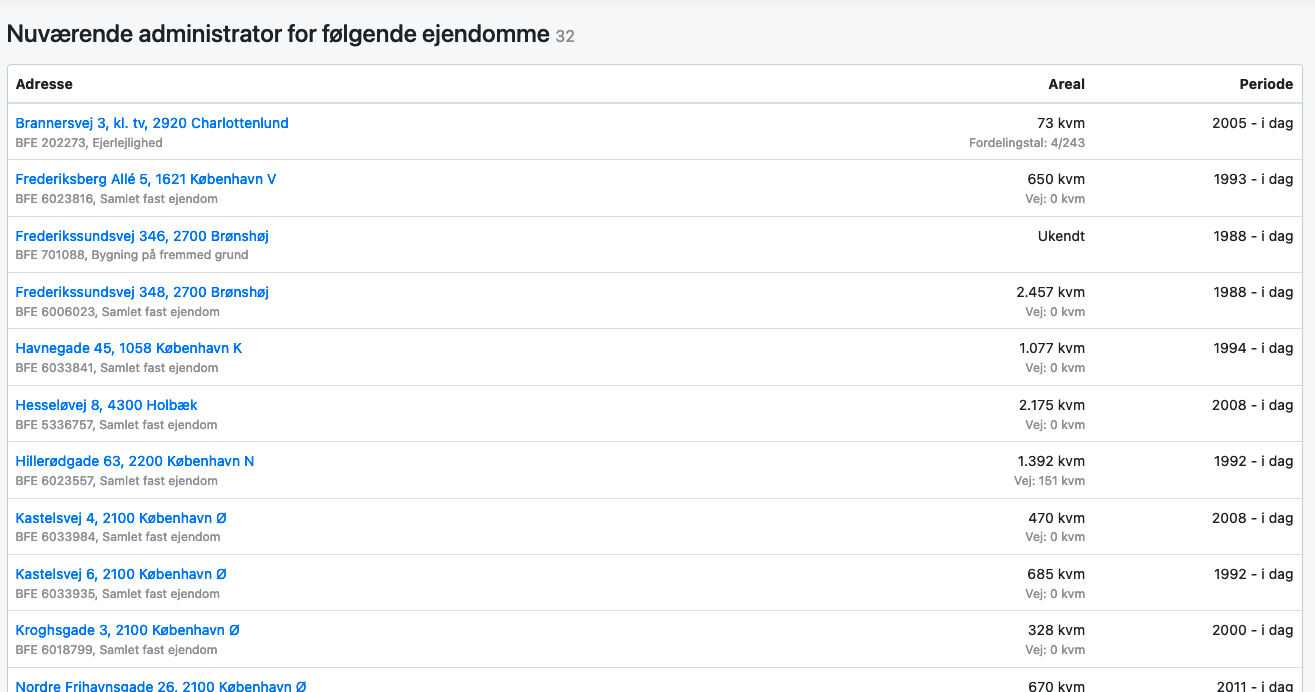
Task: Open Kroghsgade 3, København Ø link
Action: coord(128,630)
